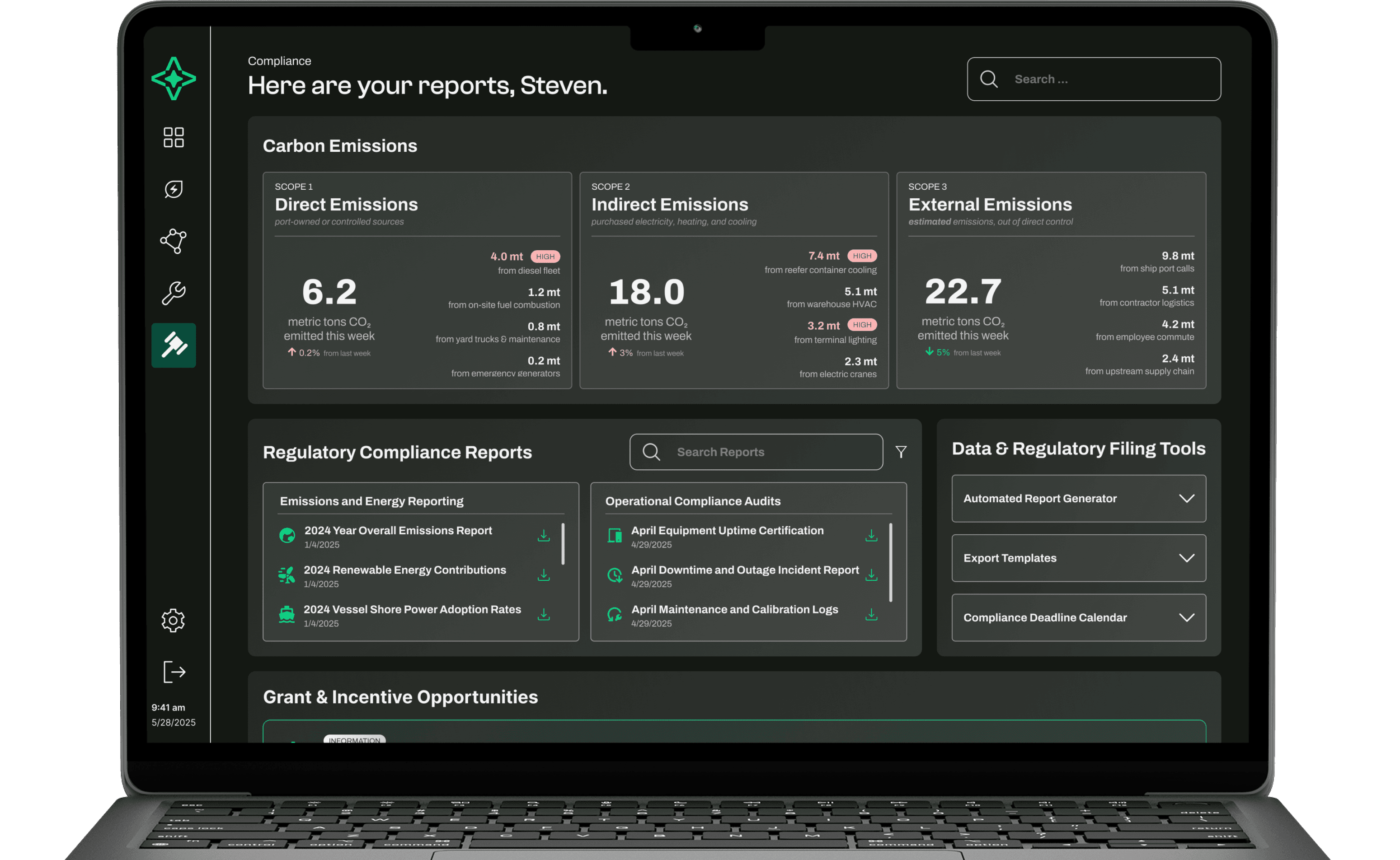The image size is (1400, 860).
Task: Click the logout icon in sidebar
Action: click(x=174, y=672)
